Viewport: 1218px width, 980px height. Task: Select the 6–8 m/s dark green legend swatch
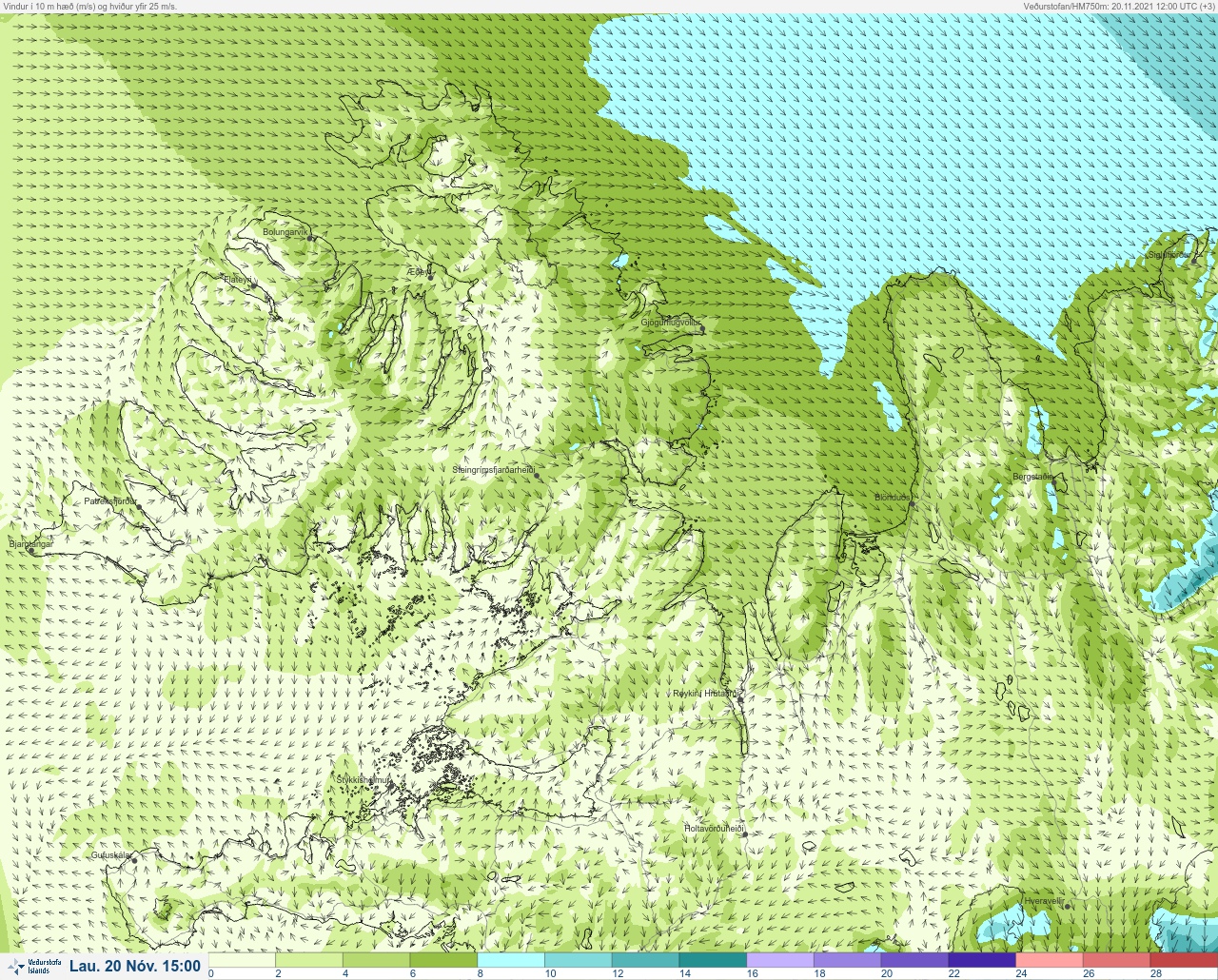[443, 960]
